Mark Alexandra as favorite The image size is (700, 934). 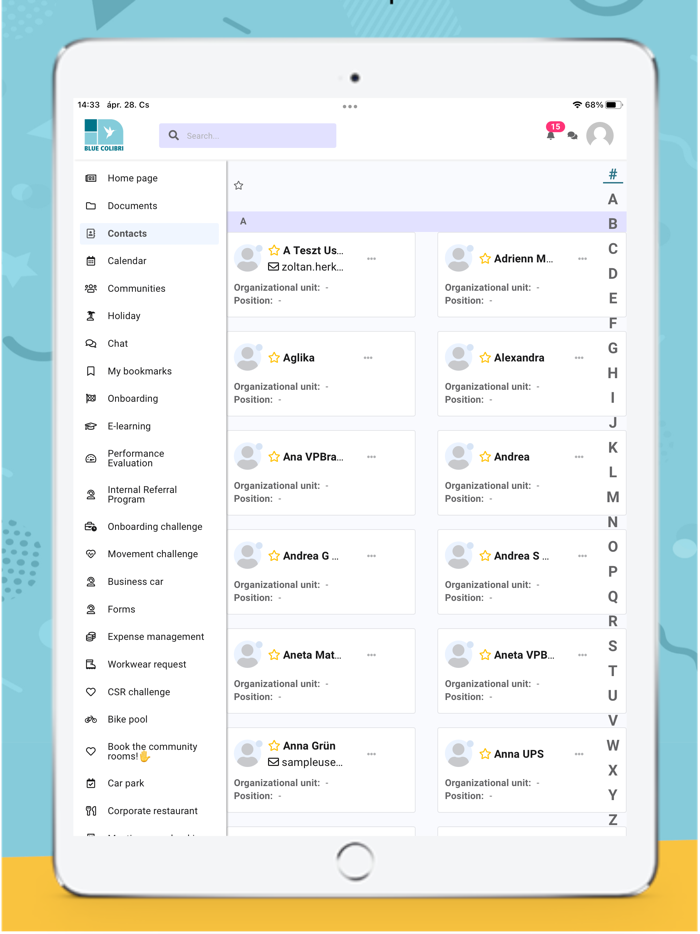pyautogui.click(x=485, y=357)
